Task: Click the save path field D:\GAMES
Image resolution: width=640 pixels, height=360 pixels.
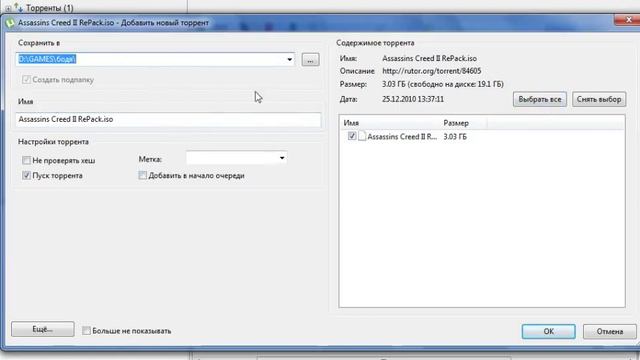Action: click(155, 59)
